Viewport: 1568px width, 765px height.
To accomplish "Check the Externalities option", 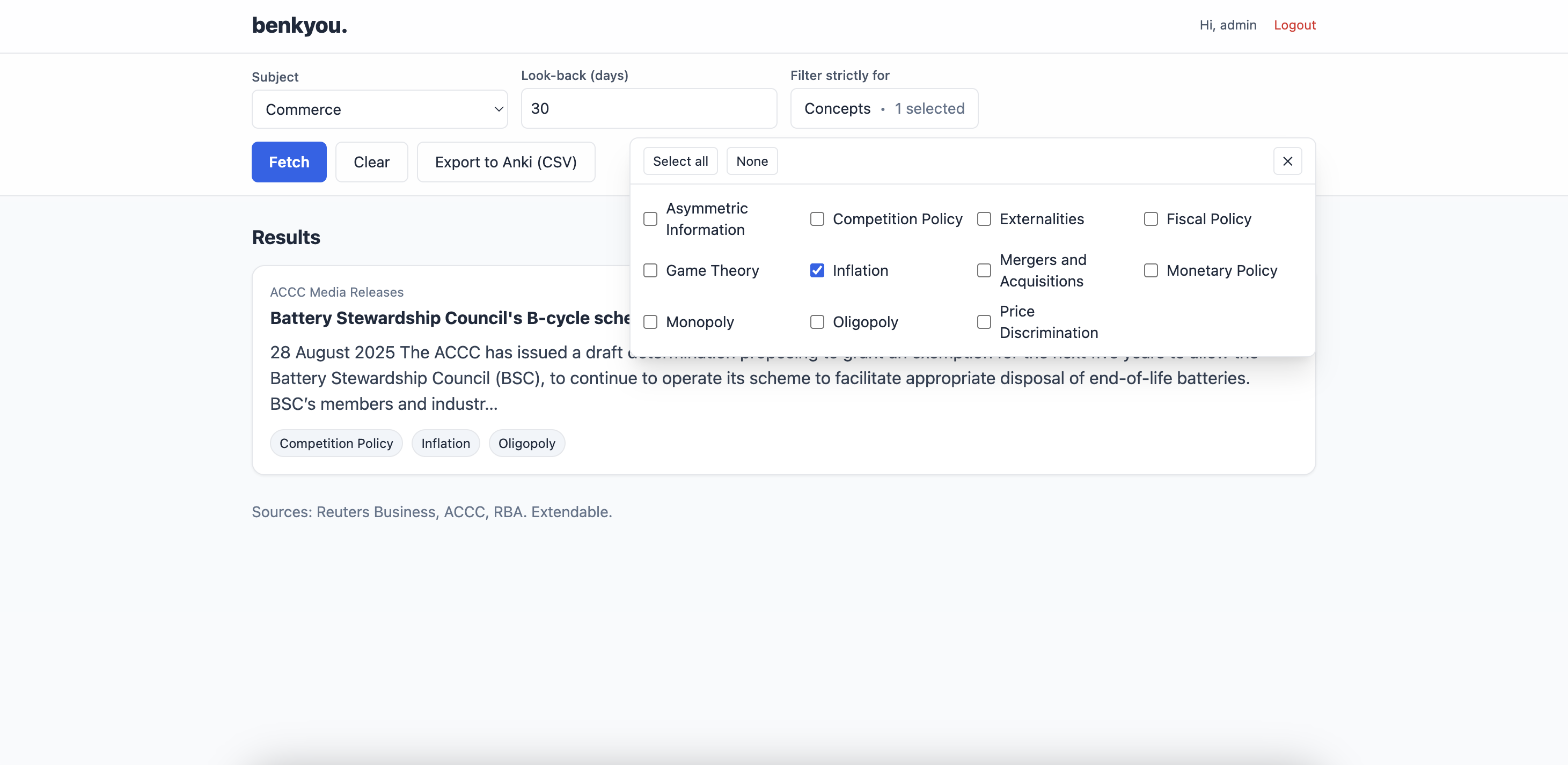I will point(984,219).
